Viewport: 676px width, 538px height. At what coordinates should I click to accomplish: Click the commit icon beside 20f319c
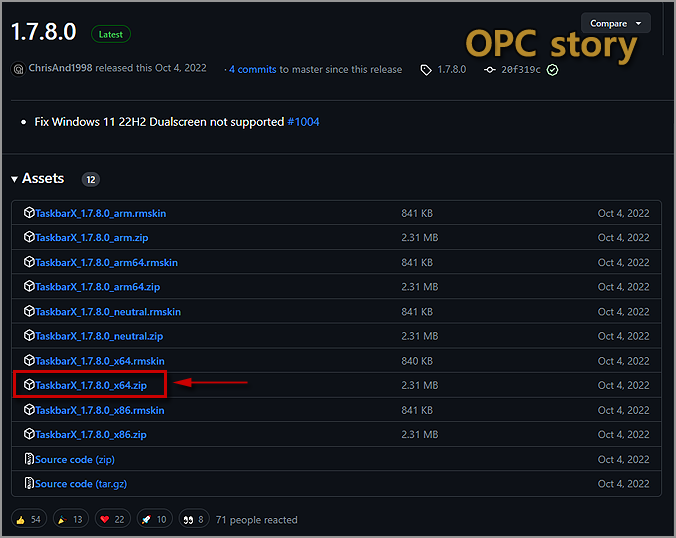[490, 69]
